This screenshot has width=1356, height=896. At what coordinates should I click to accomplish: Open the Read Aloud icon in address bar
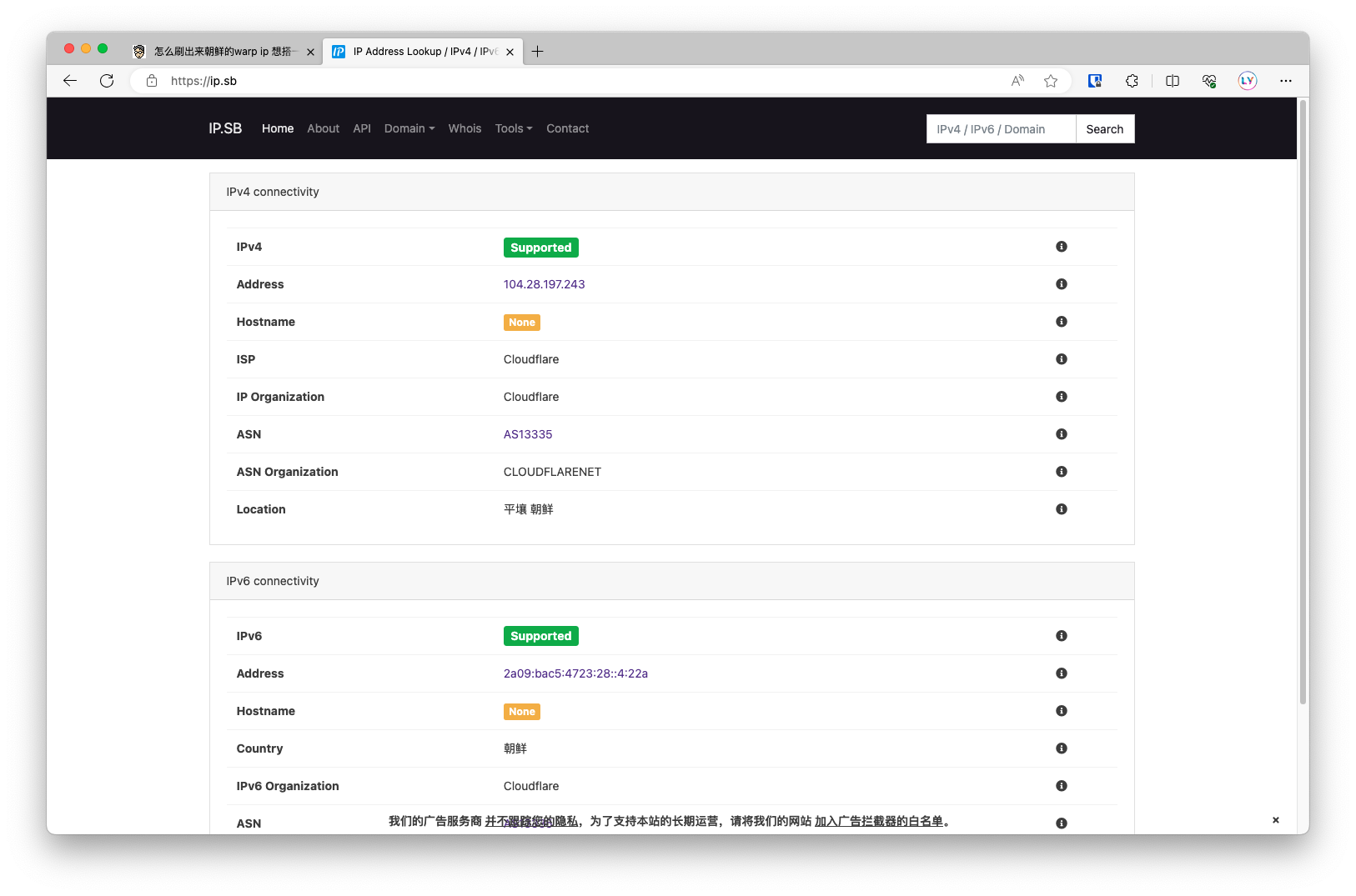[1017, 81]
